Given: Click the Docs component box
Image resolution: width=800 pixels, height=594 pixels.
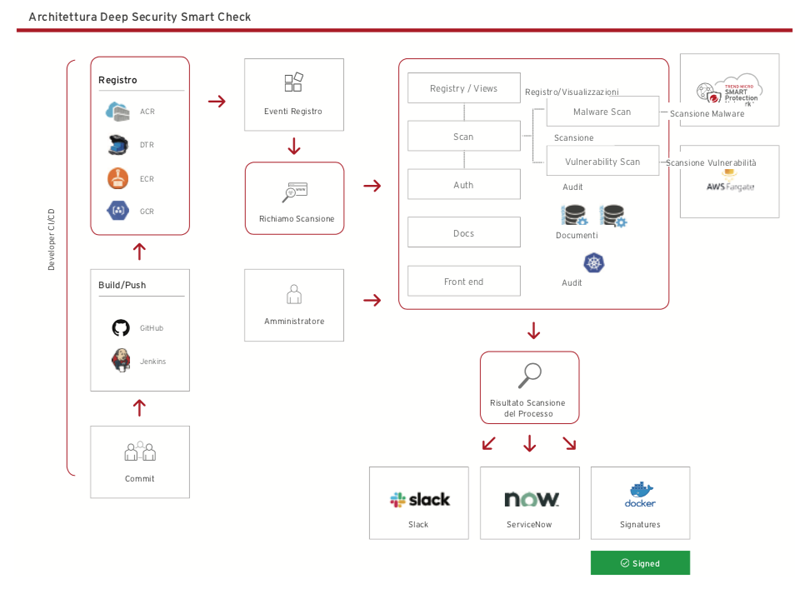Looking at the screenshot, I should point(464,233).
